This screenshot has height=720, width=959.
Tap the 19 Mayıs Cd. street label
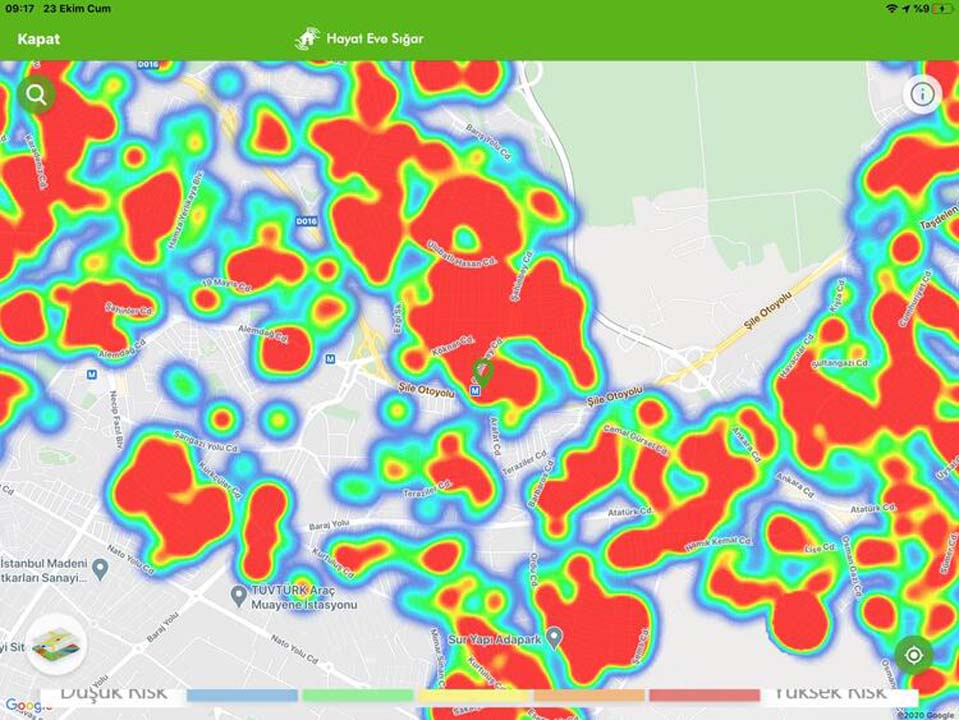point(226,284)
